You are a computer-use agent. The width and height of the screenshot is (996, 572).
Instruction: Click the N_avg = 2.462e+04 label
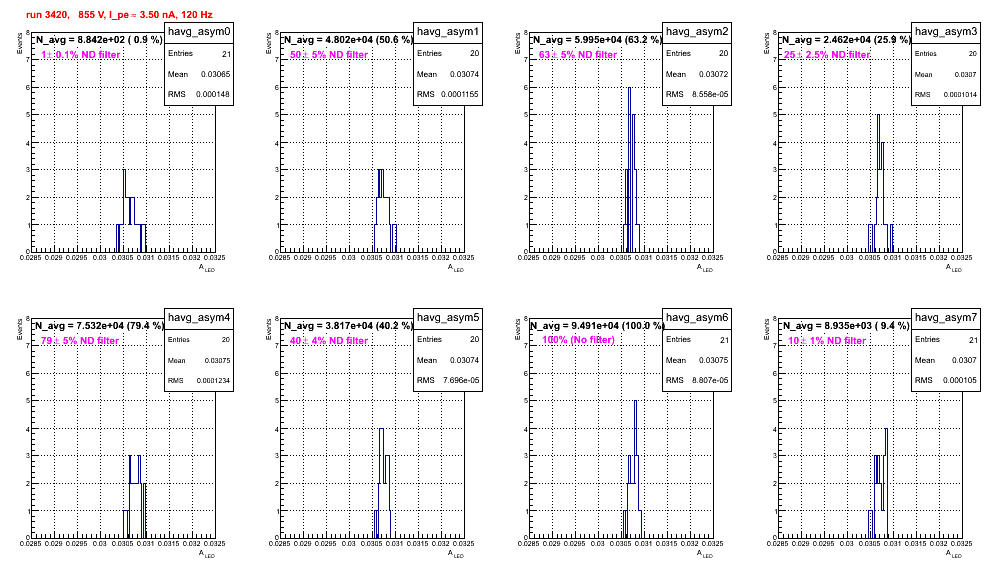(846, 39)
